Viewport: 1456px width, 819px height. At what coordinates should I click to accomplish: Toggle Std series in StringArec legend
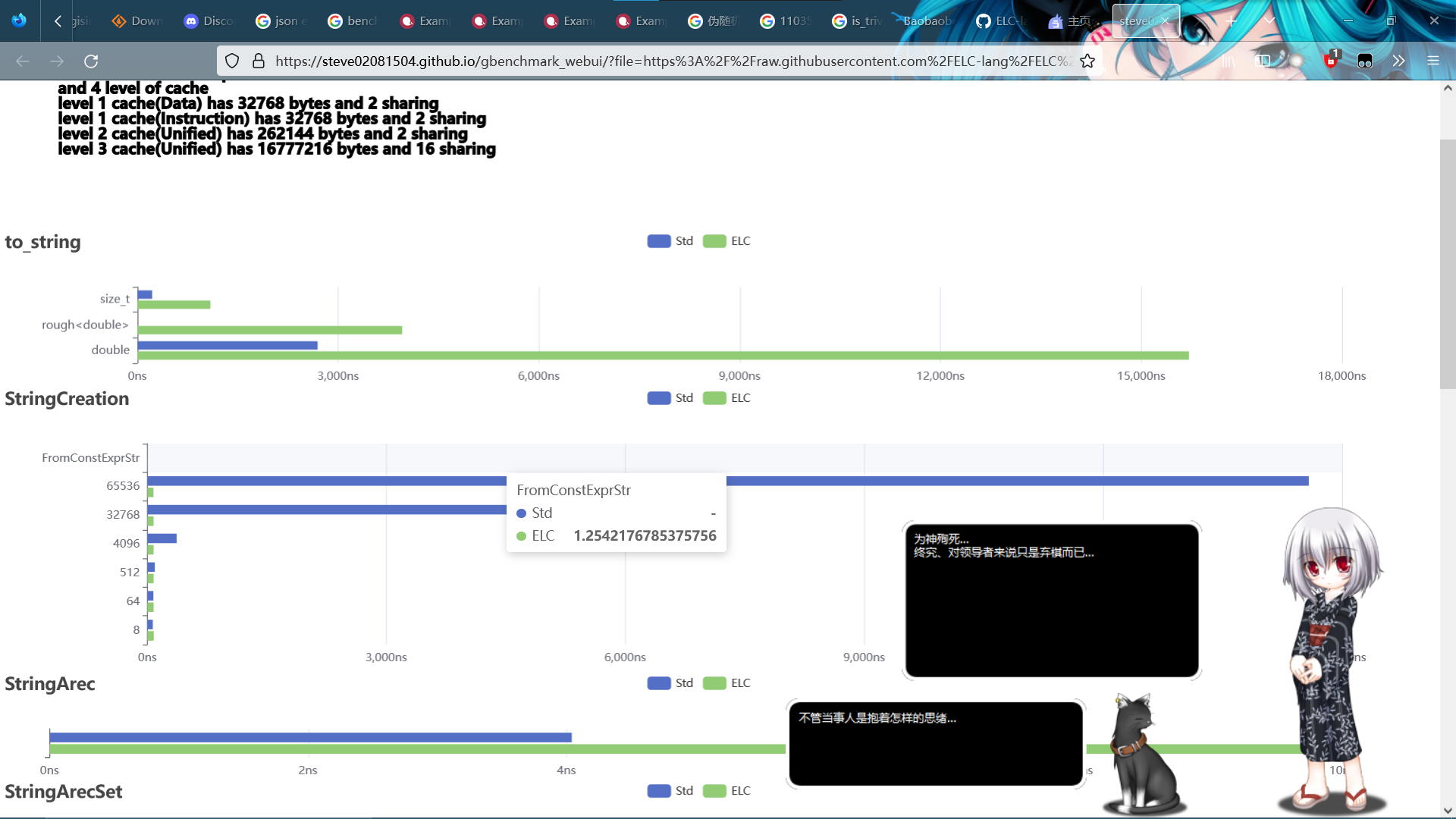(658, 683)
